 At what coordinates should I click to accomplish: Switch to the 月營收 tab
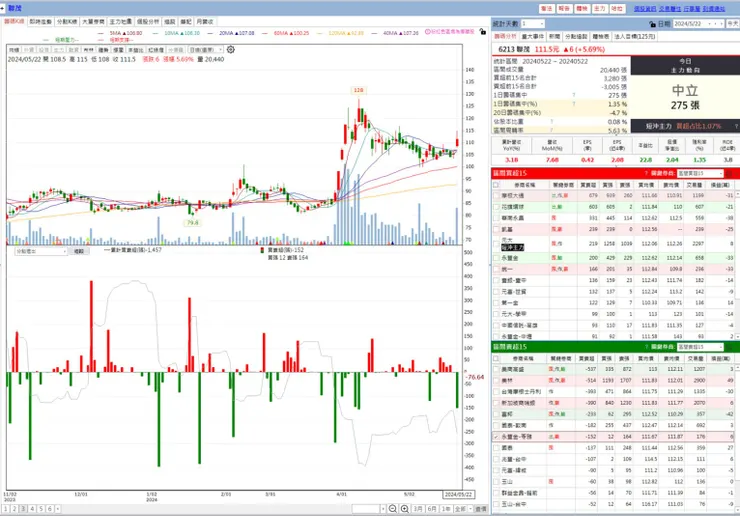(x=205, y=22)
